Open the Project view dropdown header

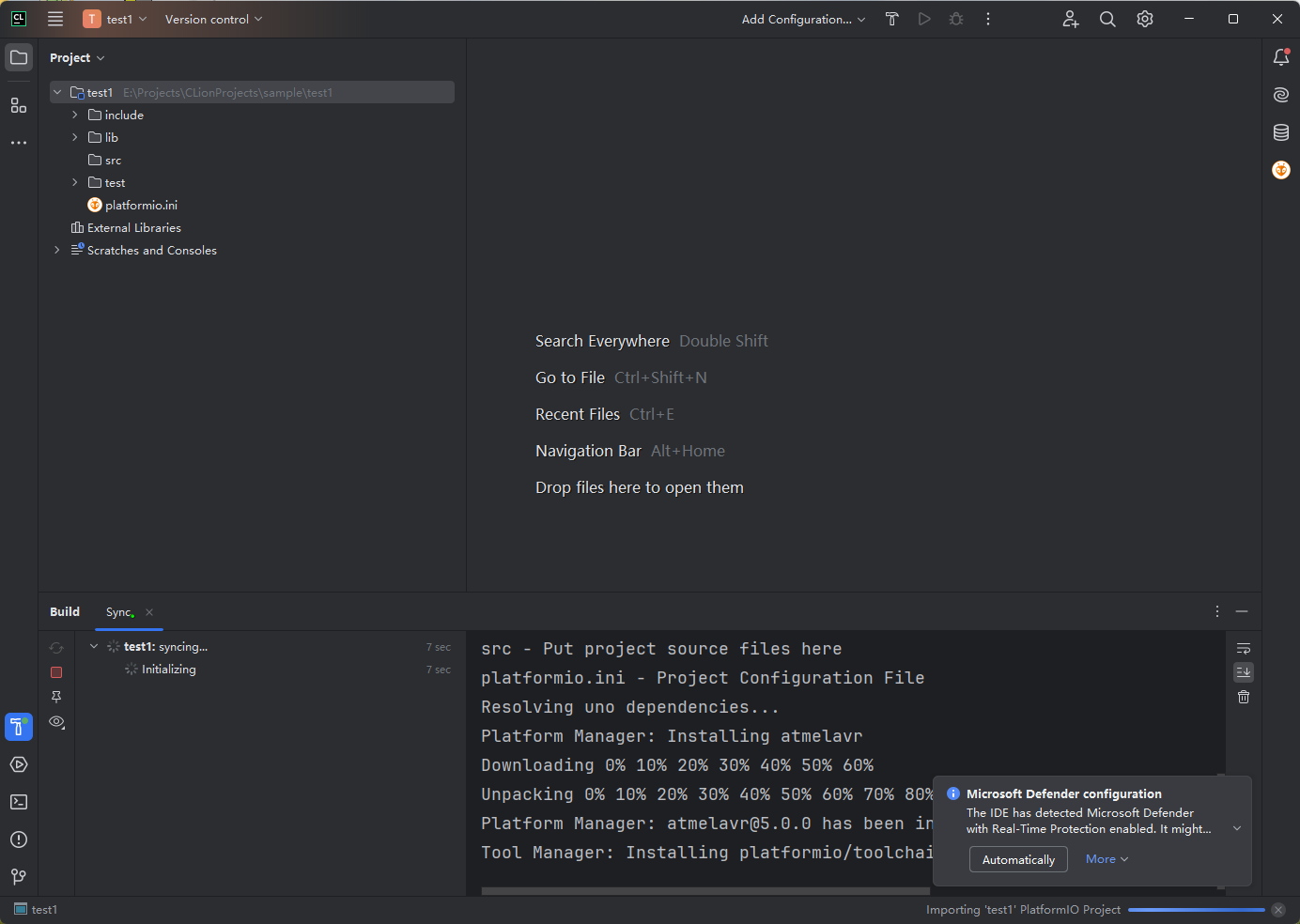click(x=77, y=57)
